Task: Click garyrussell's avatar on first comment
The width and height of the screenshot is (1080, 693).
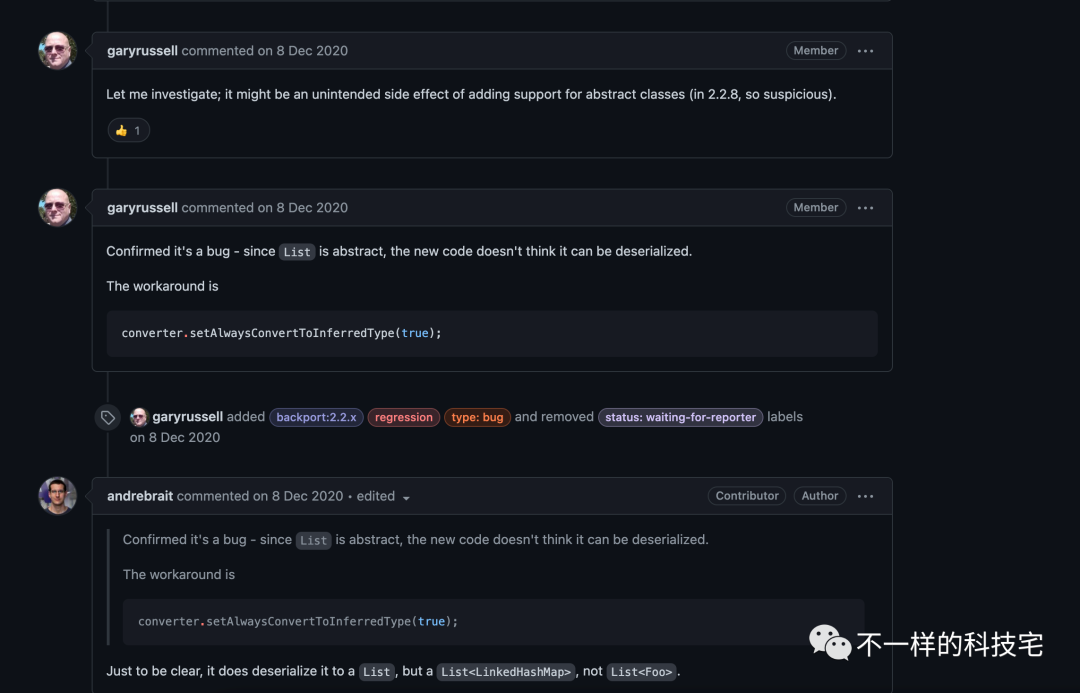Action: [58, 51]
